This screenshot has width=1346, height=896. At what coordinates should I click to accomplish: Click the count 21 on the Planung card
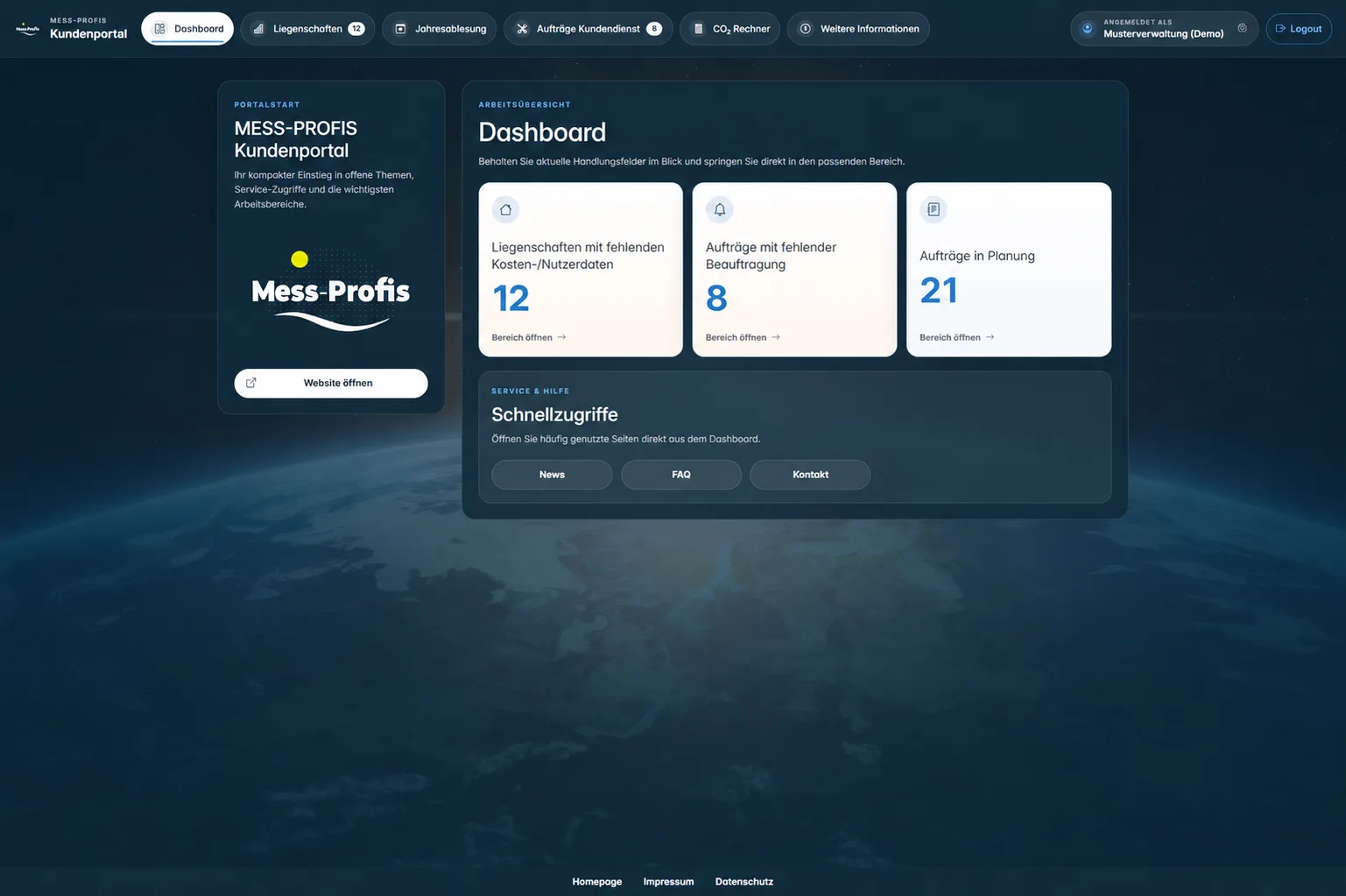[x=939, y=291]
